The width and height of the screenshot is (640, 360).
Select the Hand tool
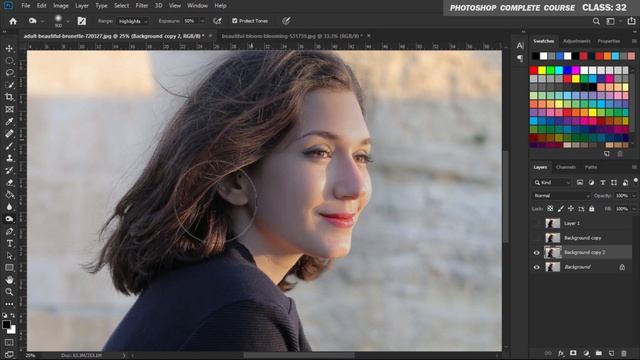tap(9, 280)
